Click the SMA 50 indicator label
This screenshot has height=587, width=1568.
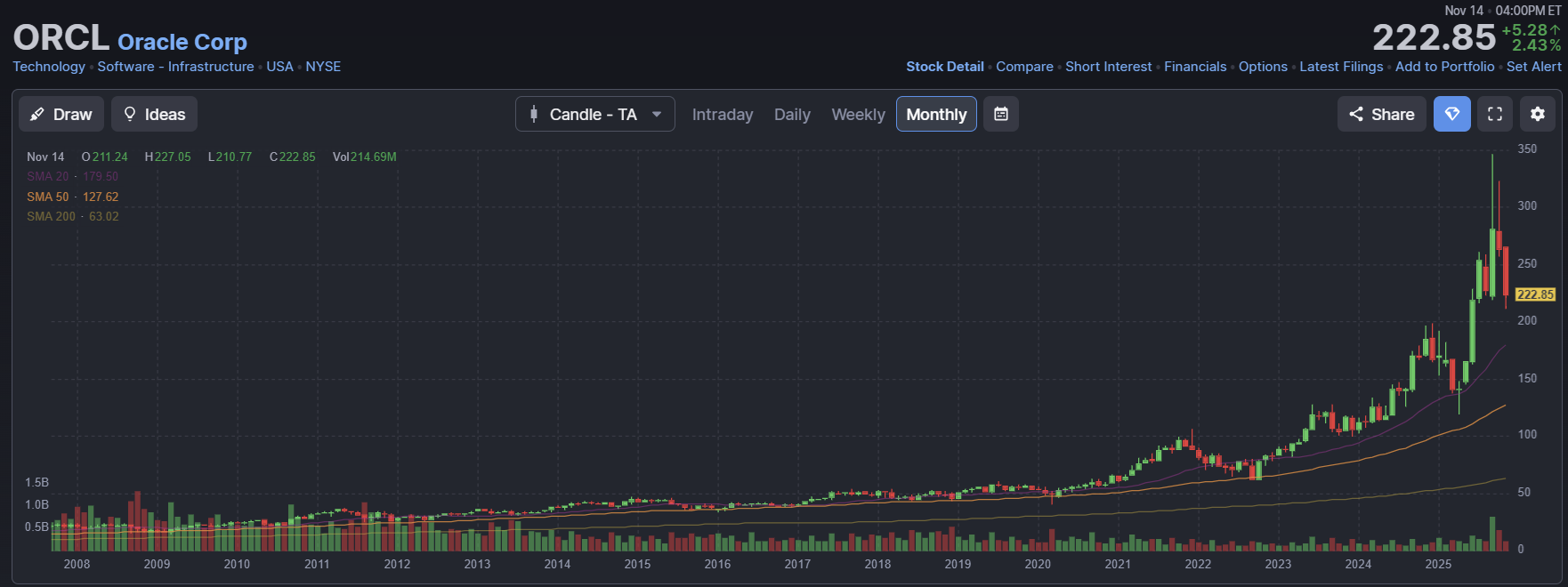coord(47,197)
